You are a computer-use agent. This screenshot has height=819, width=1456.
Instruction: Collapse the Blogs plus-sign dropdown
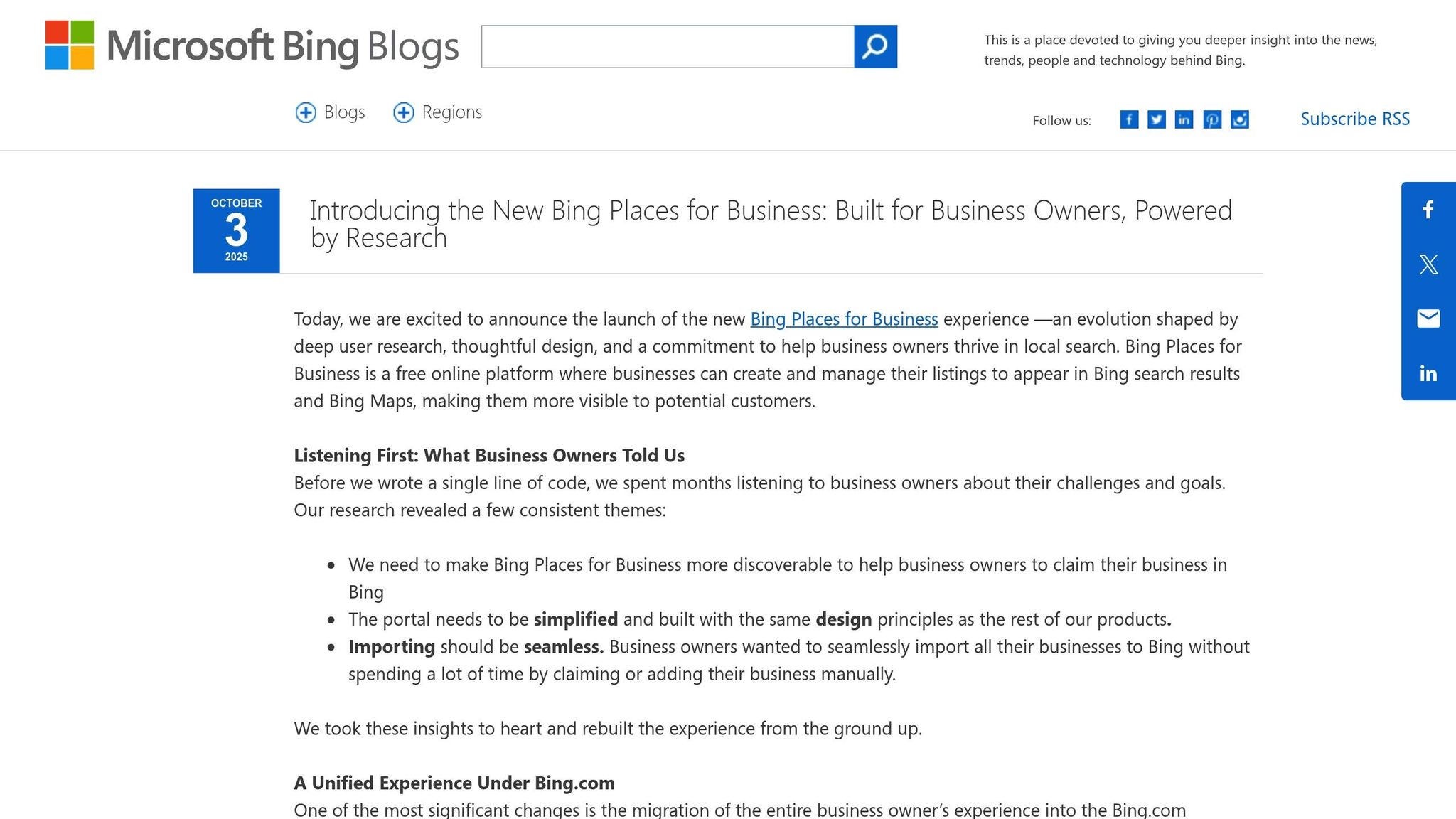coord(306,112)
